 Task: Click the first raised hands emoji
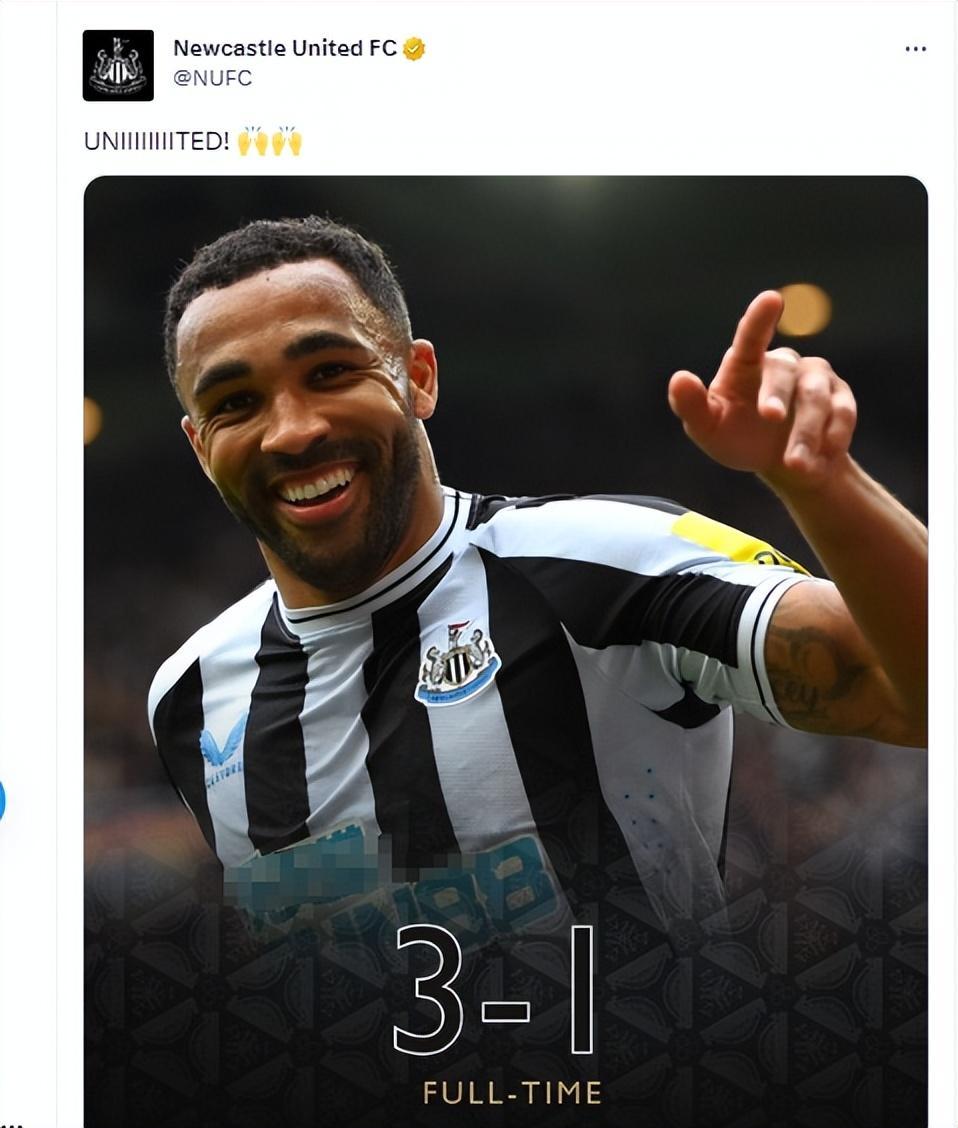point(252,141)
